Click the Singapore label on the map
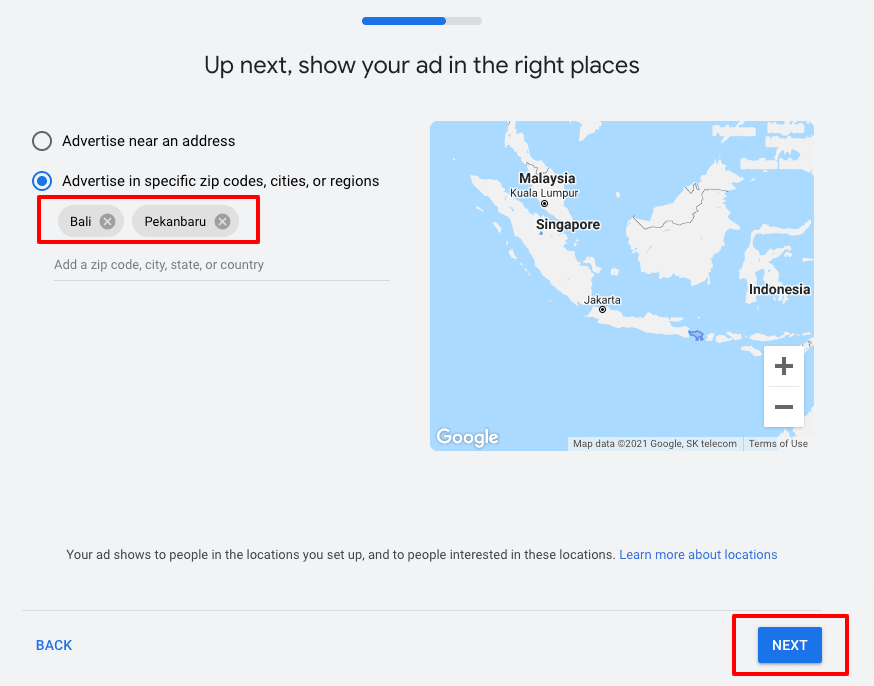The height and width of the screenshot is (686, 874). click(568, 225)
